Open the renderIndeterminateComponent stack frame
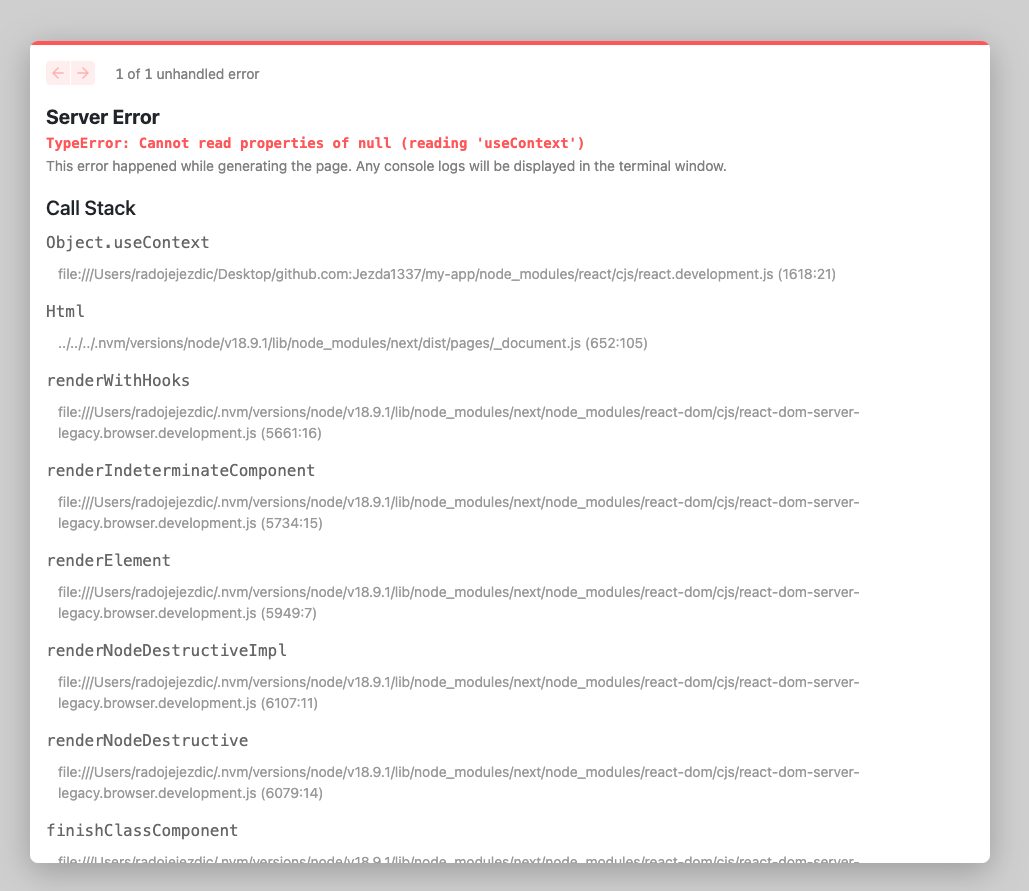 click(x=181, y=470)
